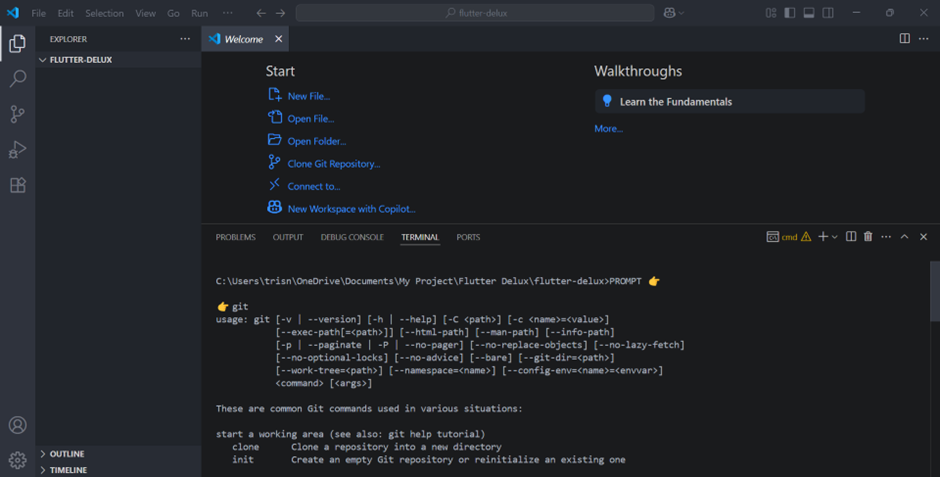Switch to the PROBLEMS panel tab
Viewport: 940px width, 477px height.
(x=236, y=237)
